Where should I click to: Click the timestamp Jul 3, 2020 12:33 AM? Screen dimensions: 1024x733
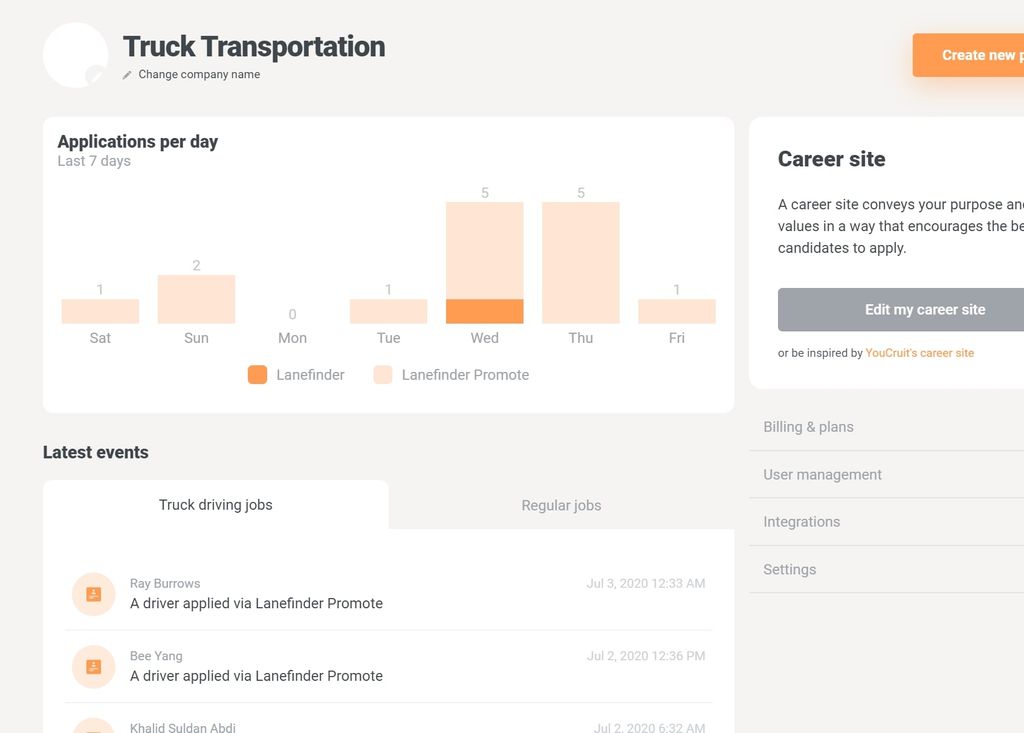[646, 583]
